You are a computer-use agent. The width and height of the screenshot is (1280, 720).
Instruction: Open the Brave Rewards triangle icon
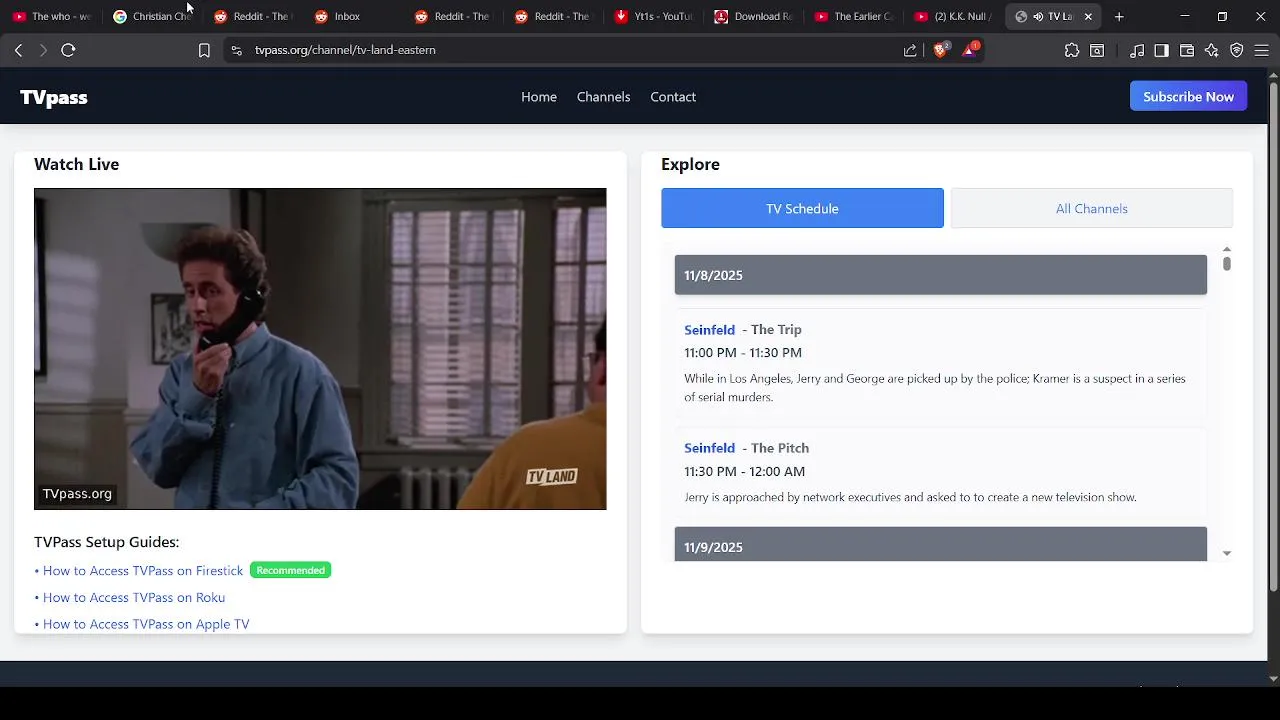[970, 49]
